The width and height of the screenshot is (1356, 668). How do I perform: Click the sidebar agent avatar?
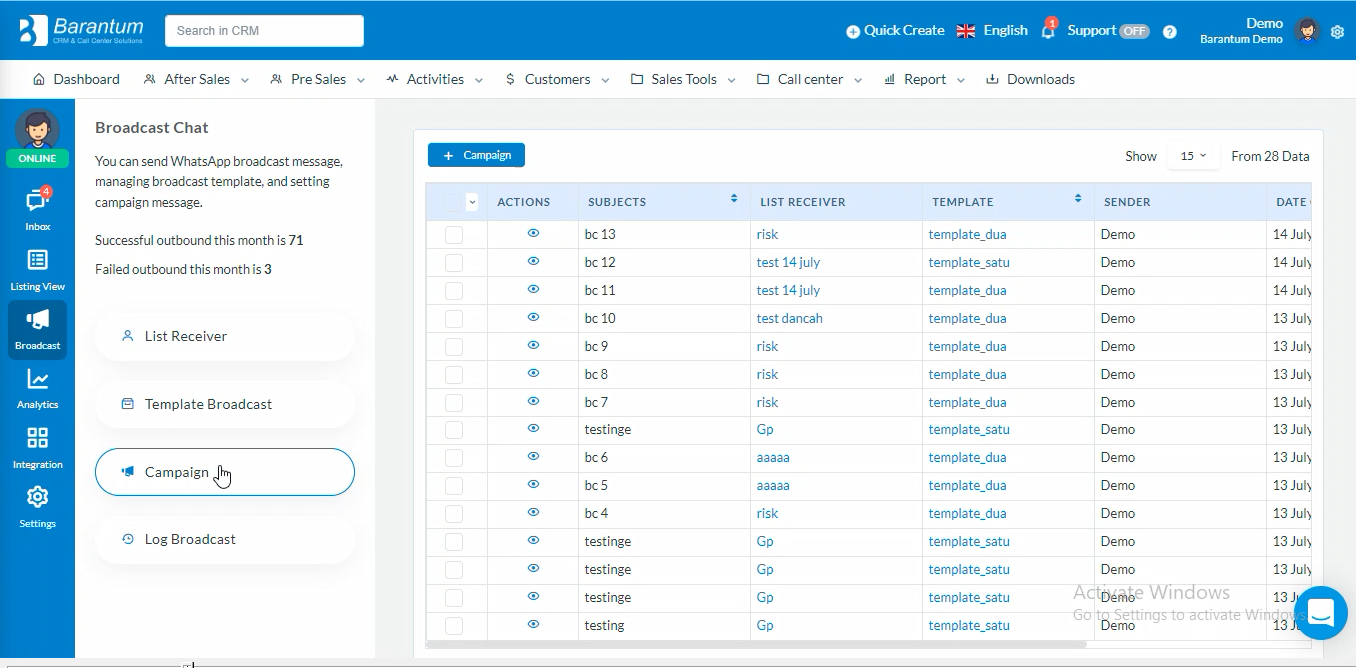click(37, 129)
